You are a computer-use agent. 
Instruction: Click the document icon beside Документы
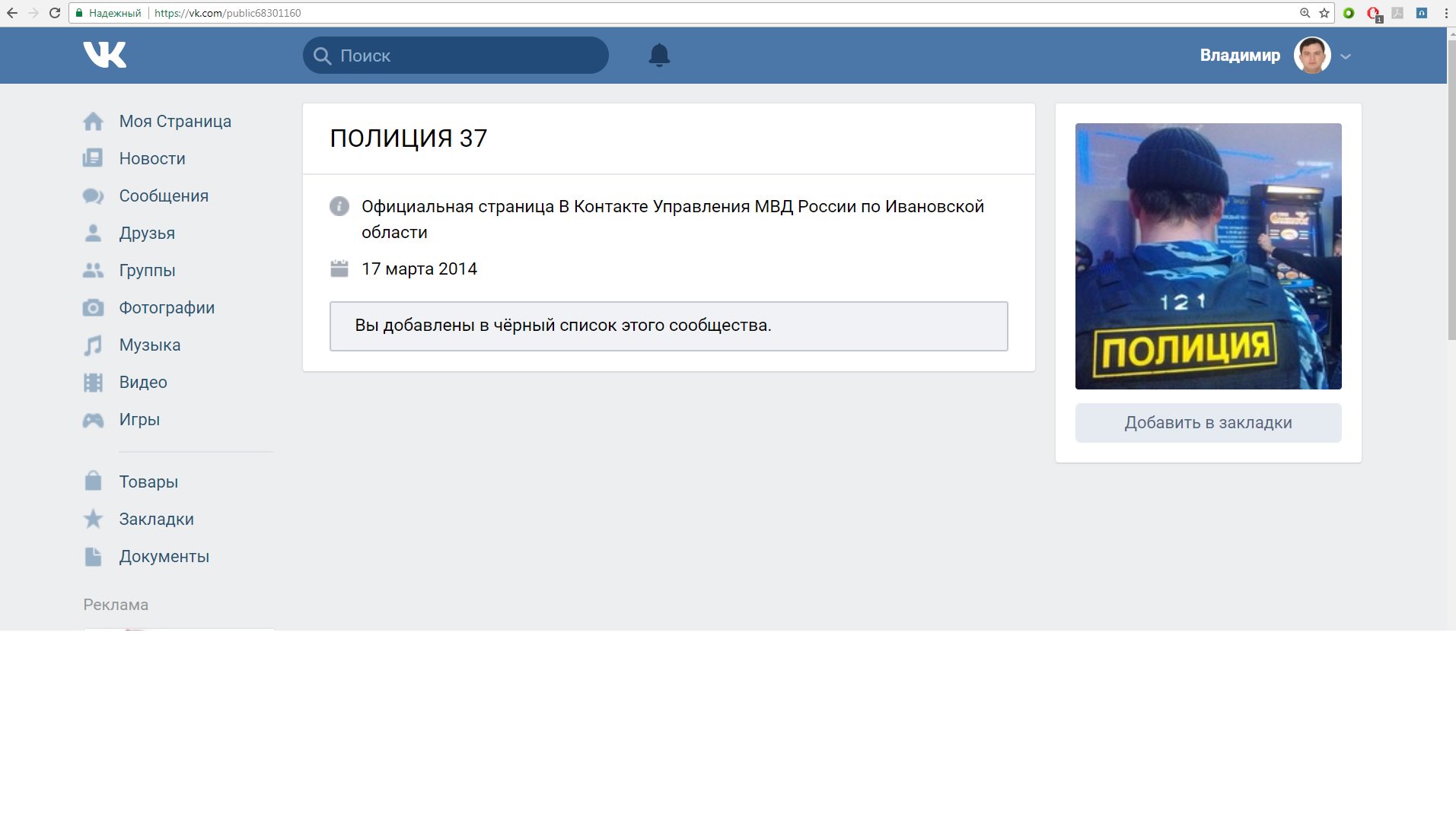[93, 557]
